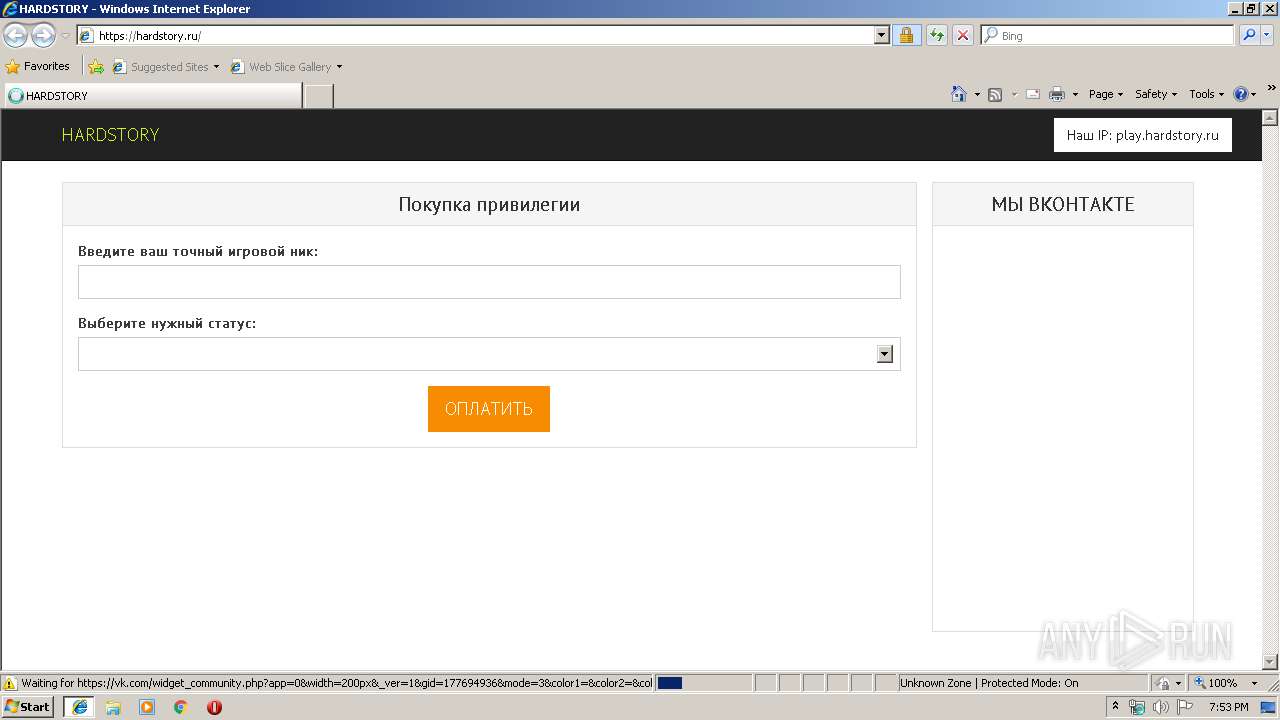This screenshot has width=1280, height=720.
Task: Click page scrollbar up arrow
Action: click(1271, 117)
